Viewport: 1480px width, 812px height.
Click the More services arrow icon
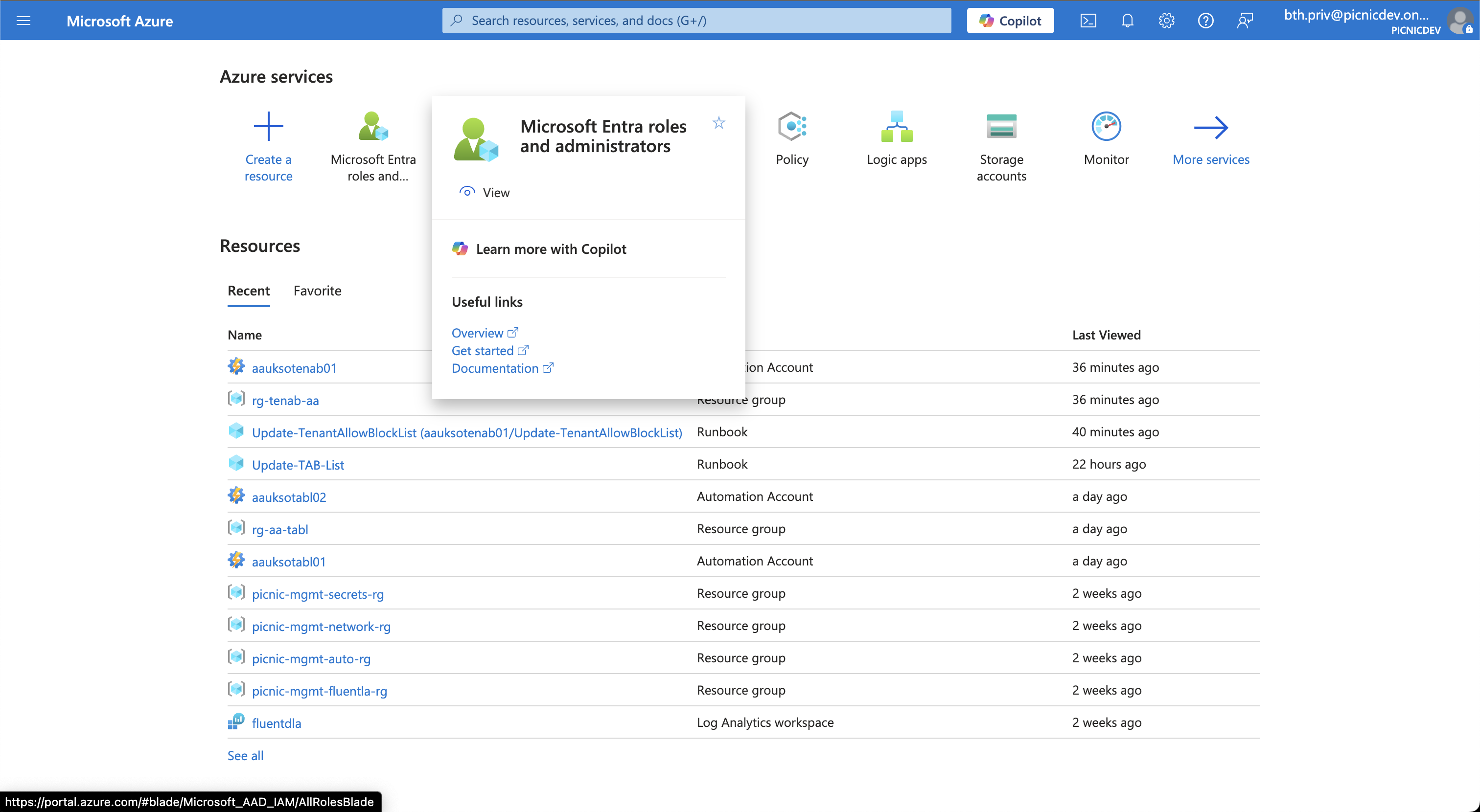(x=1211, y=128)
